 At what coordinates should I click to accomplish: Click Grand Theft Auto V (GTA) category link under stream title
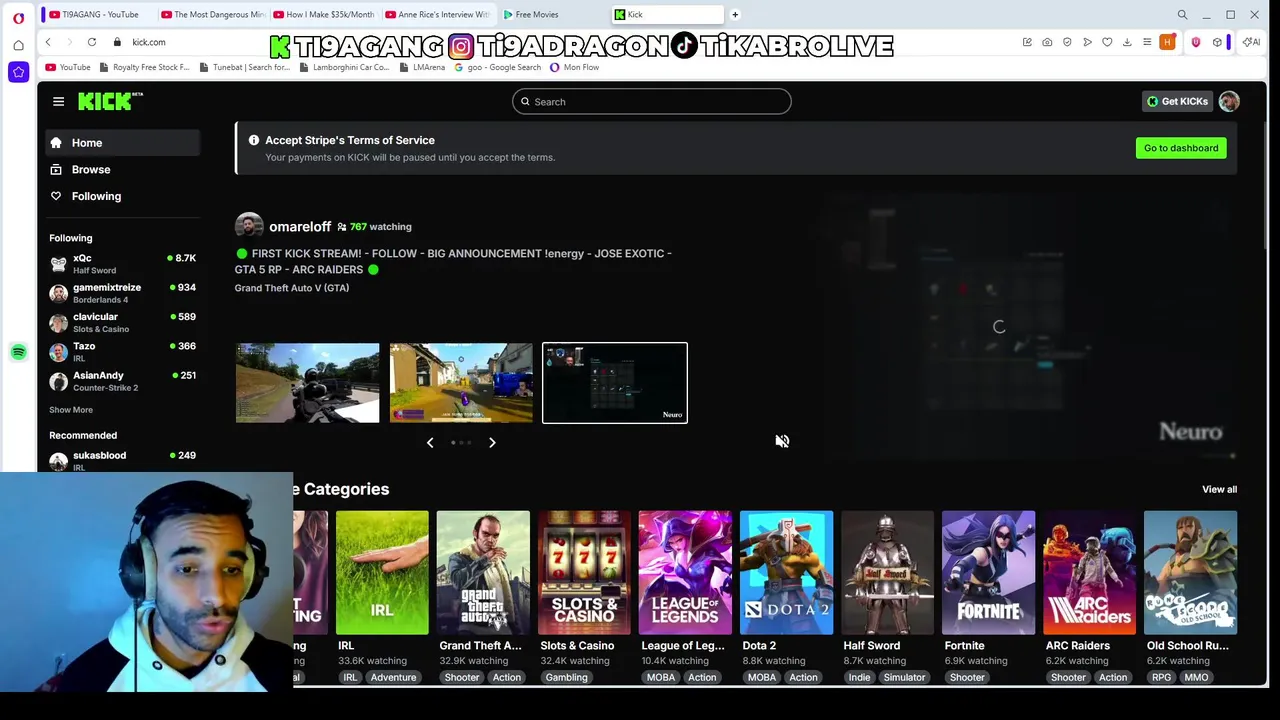coord(292,288)
